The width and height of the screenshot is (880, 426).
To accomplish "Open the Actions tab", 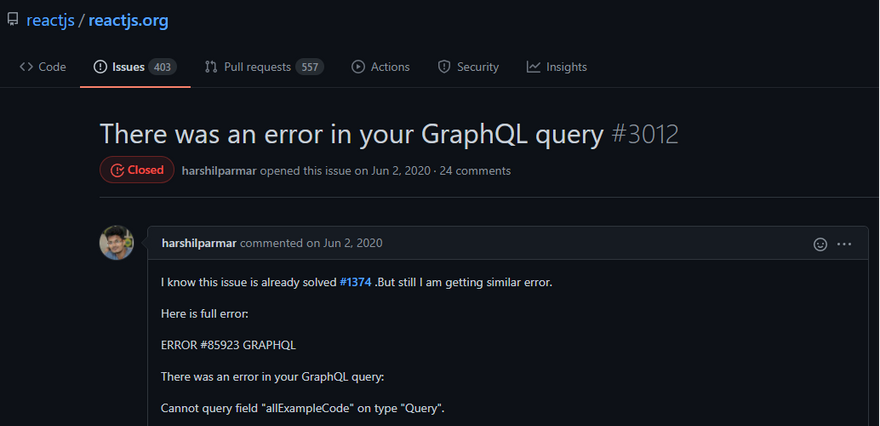I will click(x=381, y=67).
